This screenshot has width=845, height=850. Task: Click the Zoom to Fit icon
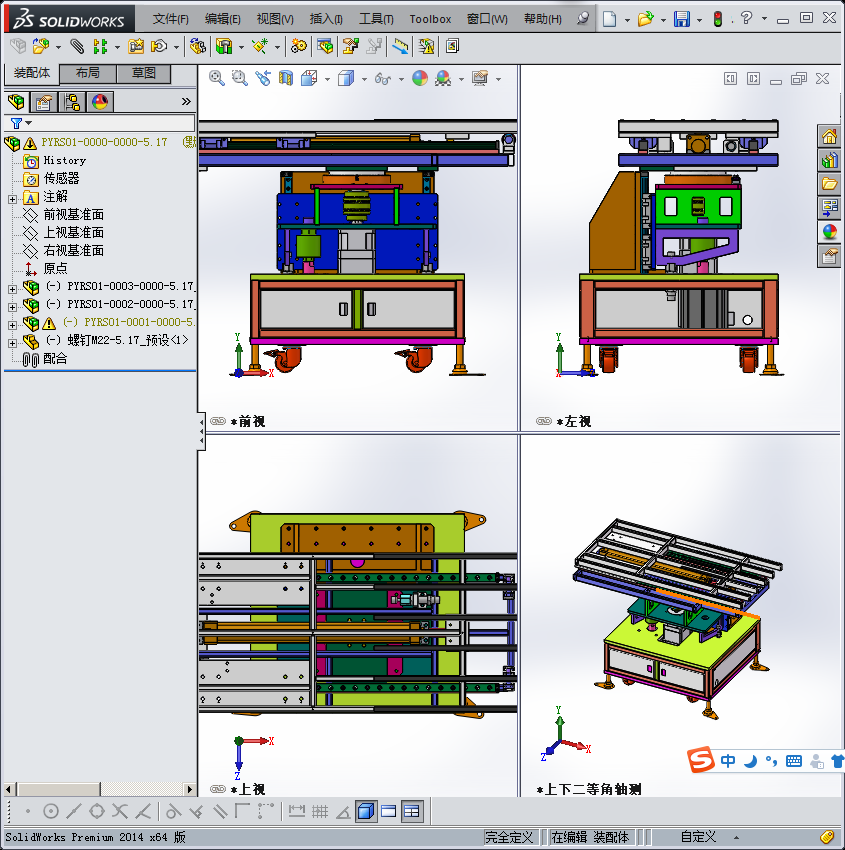point(217,79)
